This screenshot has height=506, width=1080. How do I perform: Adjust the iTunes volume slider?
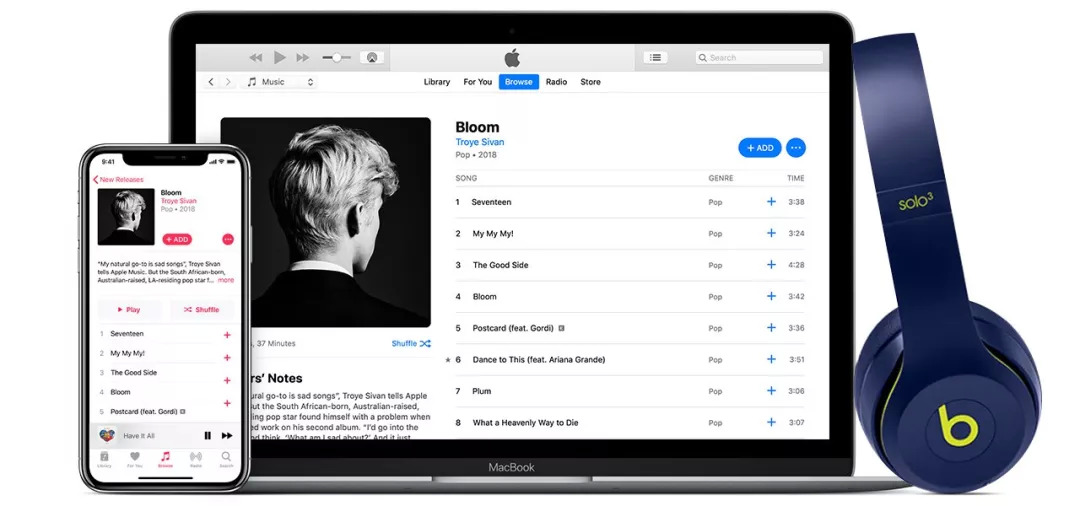coord(336,58)
